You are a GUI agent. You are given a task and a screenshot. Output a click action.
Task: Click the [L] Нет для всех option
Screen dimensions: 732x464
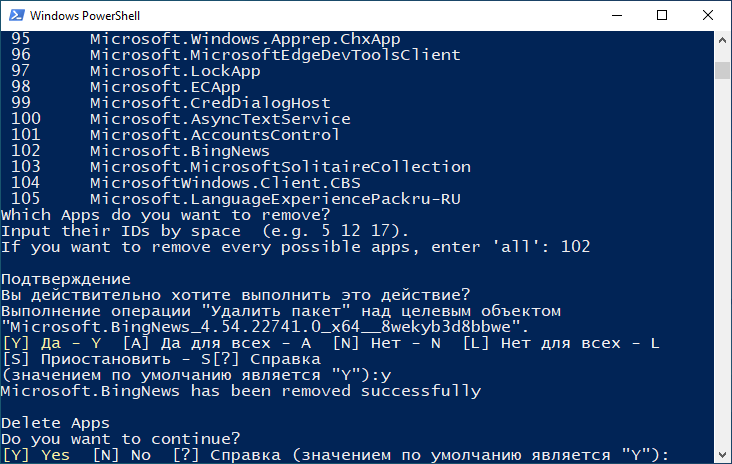[561, 343]
